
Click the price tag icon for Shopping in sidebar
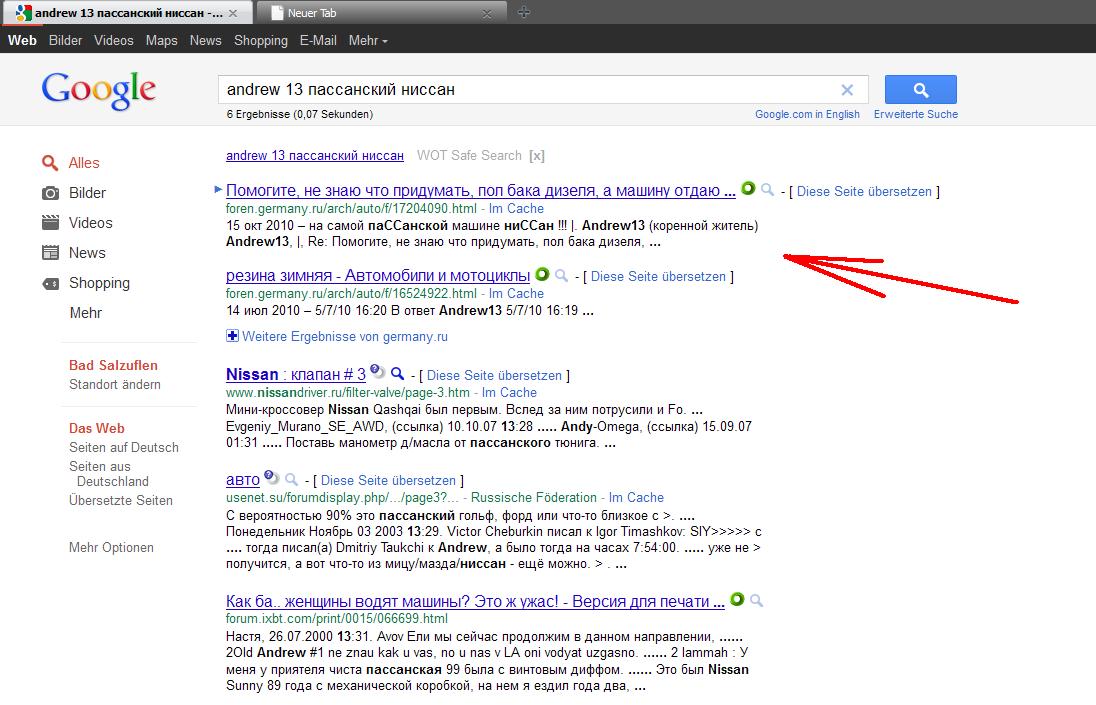[50, 283]
